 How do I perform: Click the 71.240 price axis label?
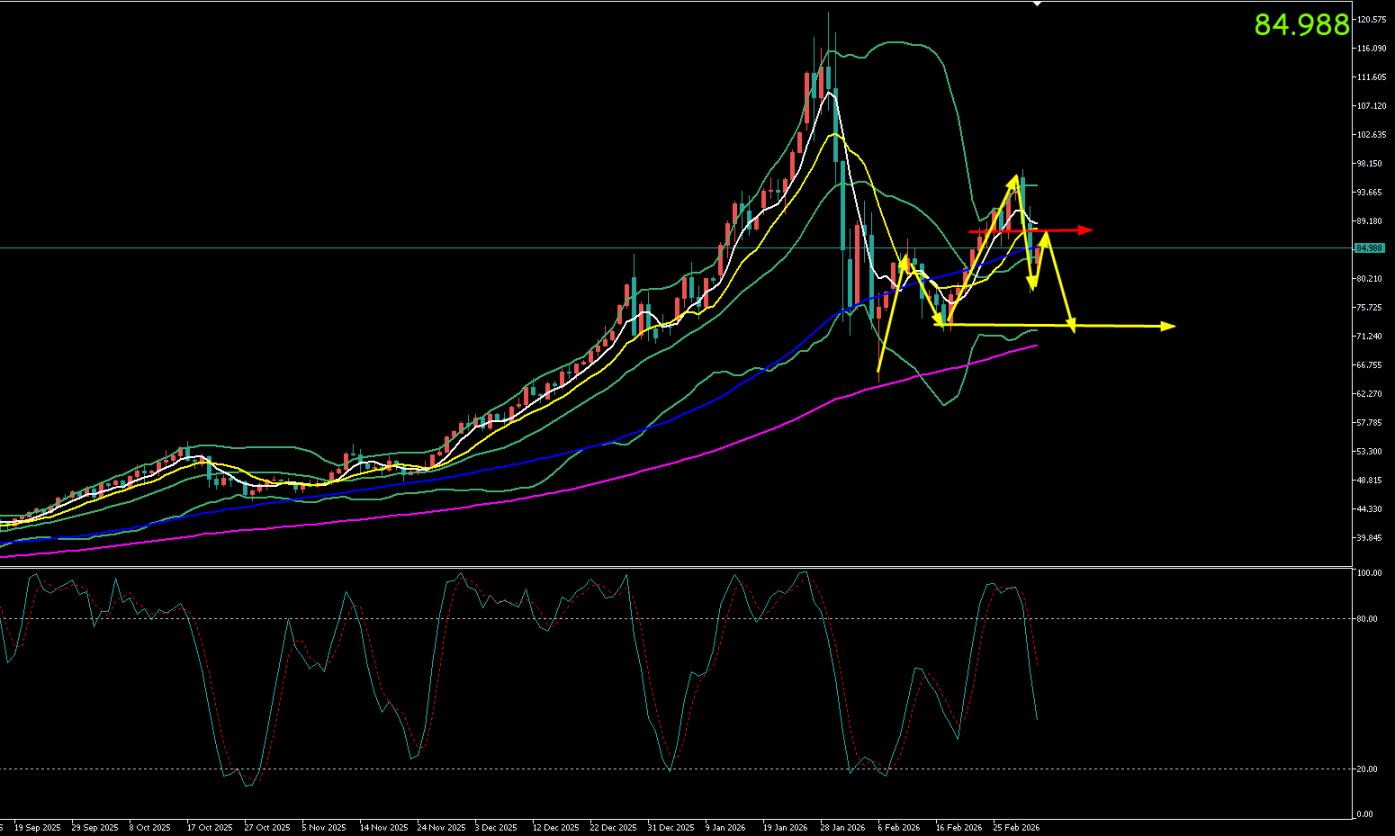[x=1370, y=337]
